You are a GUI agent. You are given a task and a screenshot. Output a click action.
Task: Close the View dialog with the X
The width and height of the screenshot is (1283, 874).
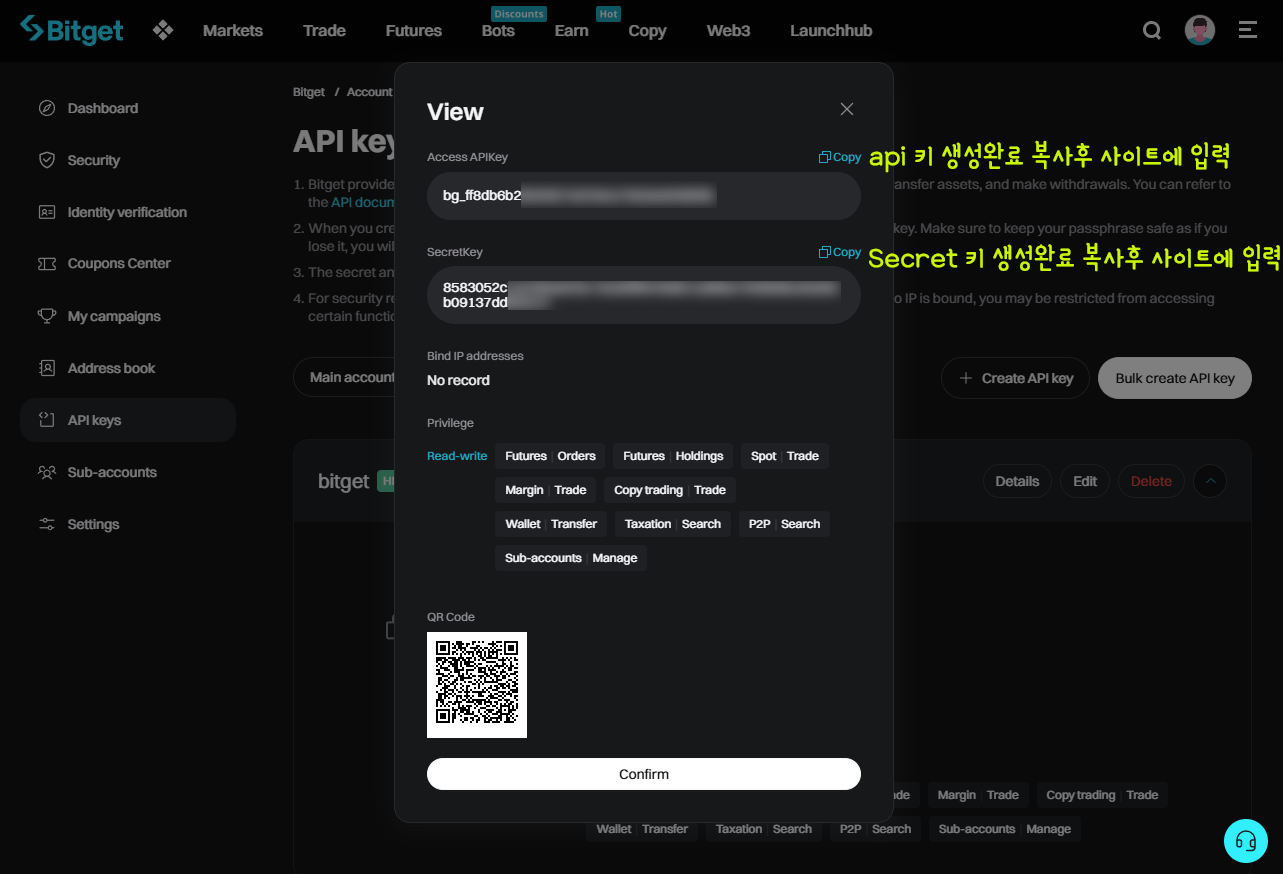847,109
